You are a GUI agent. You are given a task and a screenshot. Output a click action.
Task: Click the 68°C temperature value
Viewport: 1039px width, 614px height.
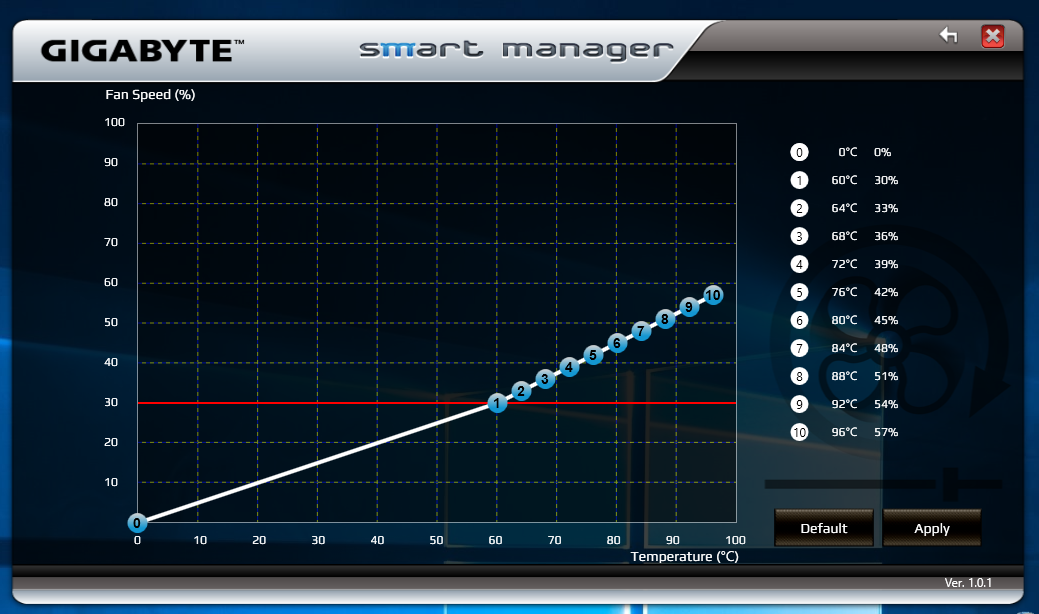[844, 236]
